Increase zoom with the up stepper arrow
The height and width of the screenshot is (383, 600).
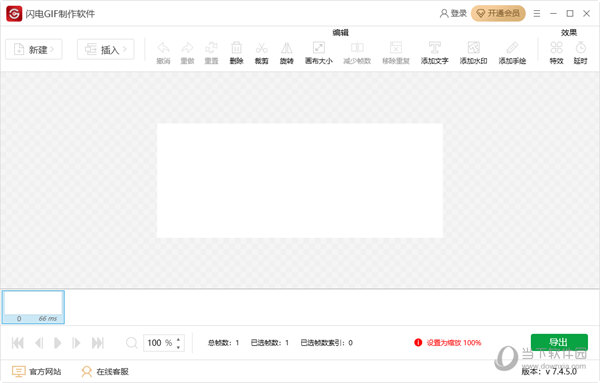click(179, 339)
